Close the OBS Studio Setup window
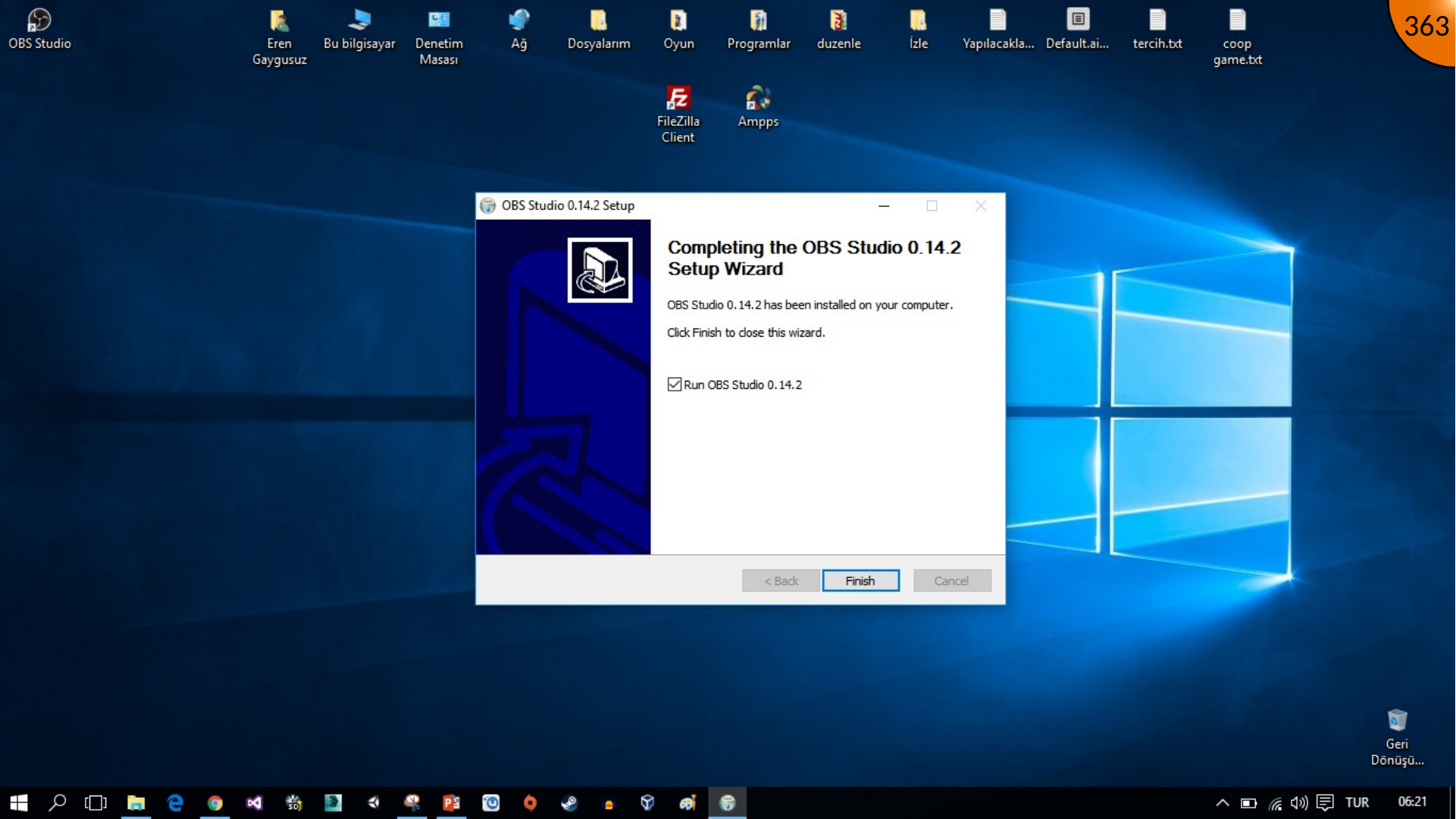This screenshot has width=1456, height=819. point(981,206)
